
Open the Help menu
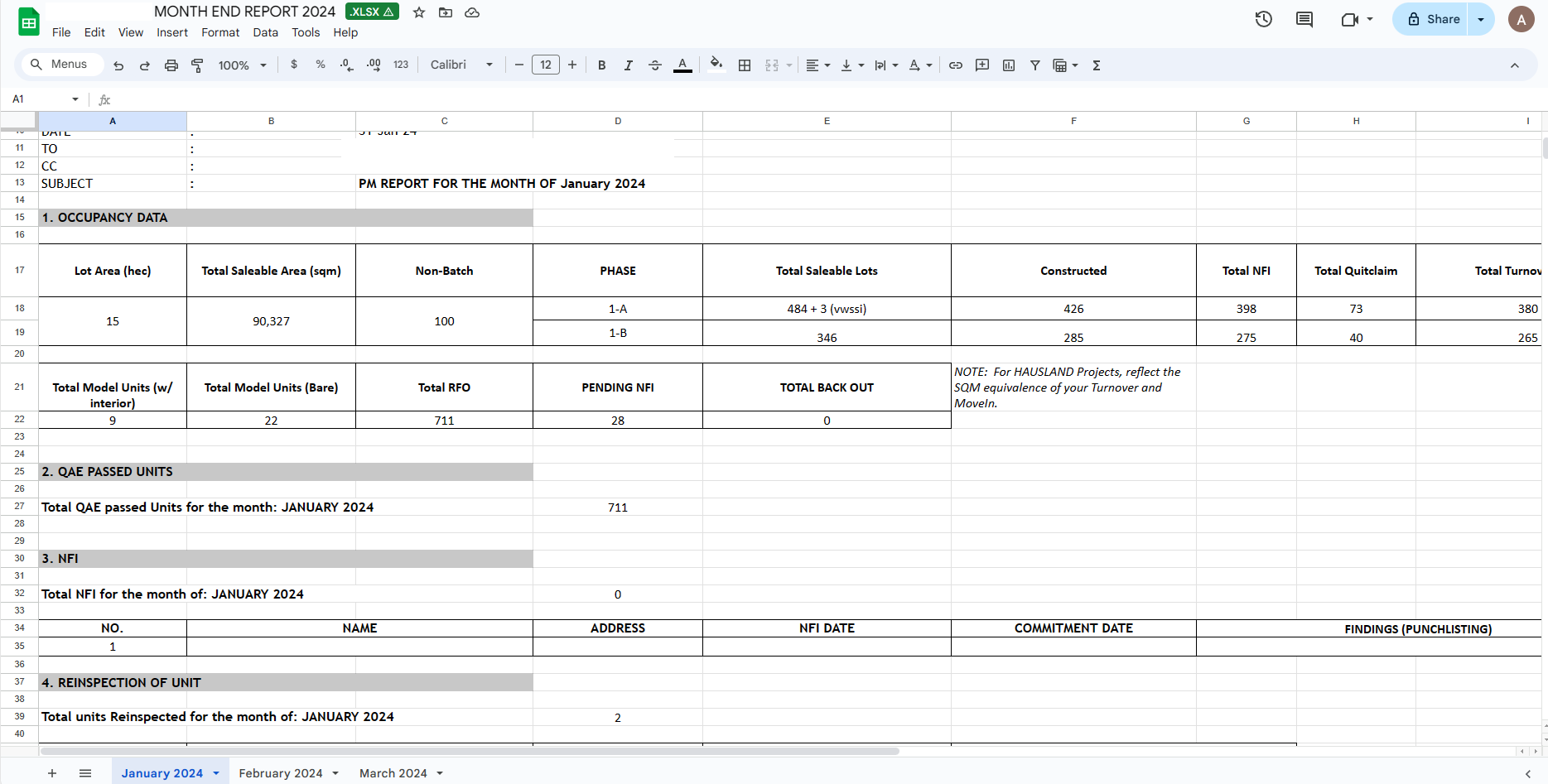(345, 32)
